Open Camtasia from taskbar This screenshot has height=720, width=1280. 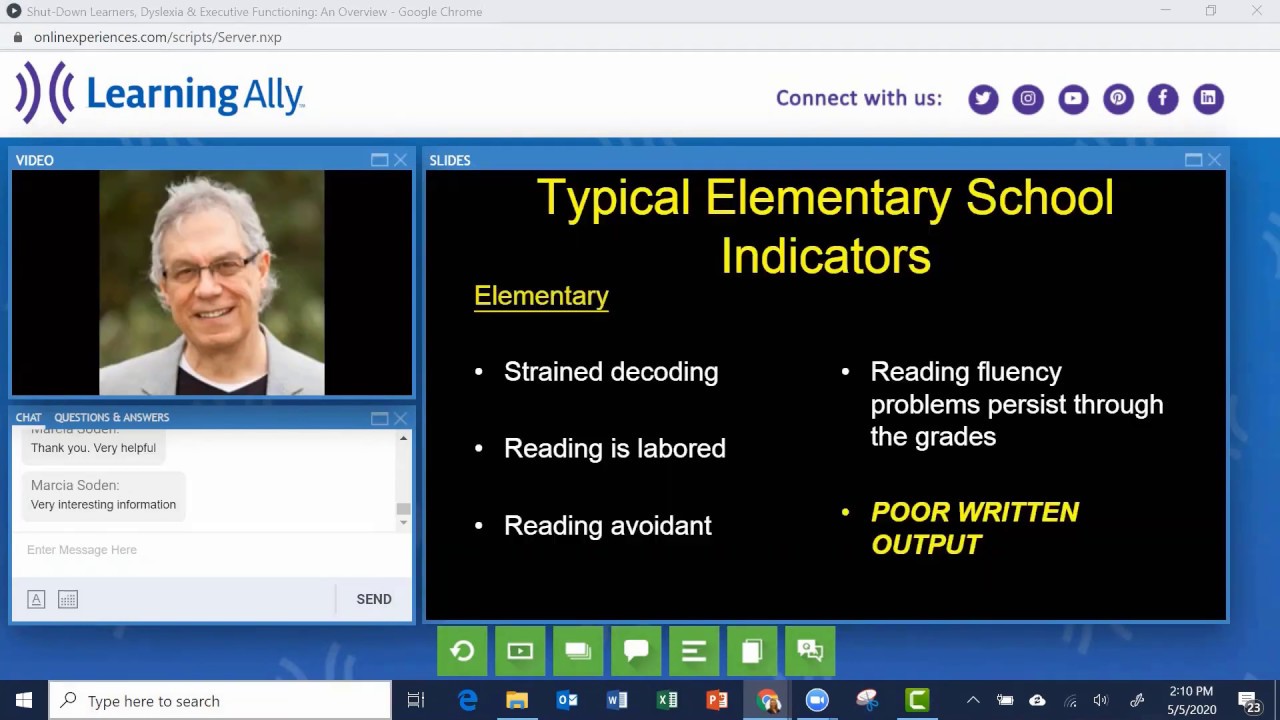tap(917, 700)
